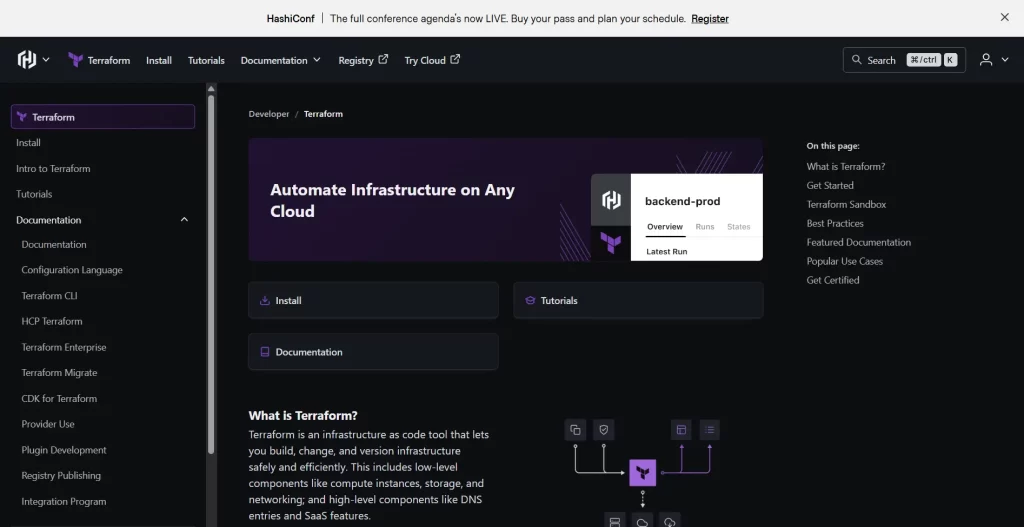The width and height of the screenshot is (1024, 527).
Task: Open Registry external link in navbar
Action: (x=363, y=60)
